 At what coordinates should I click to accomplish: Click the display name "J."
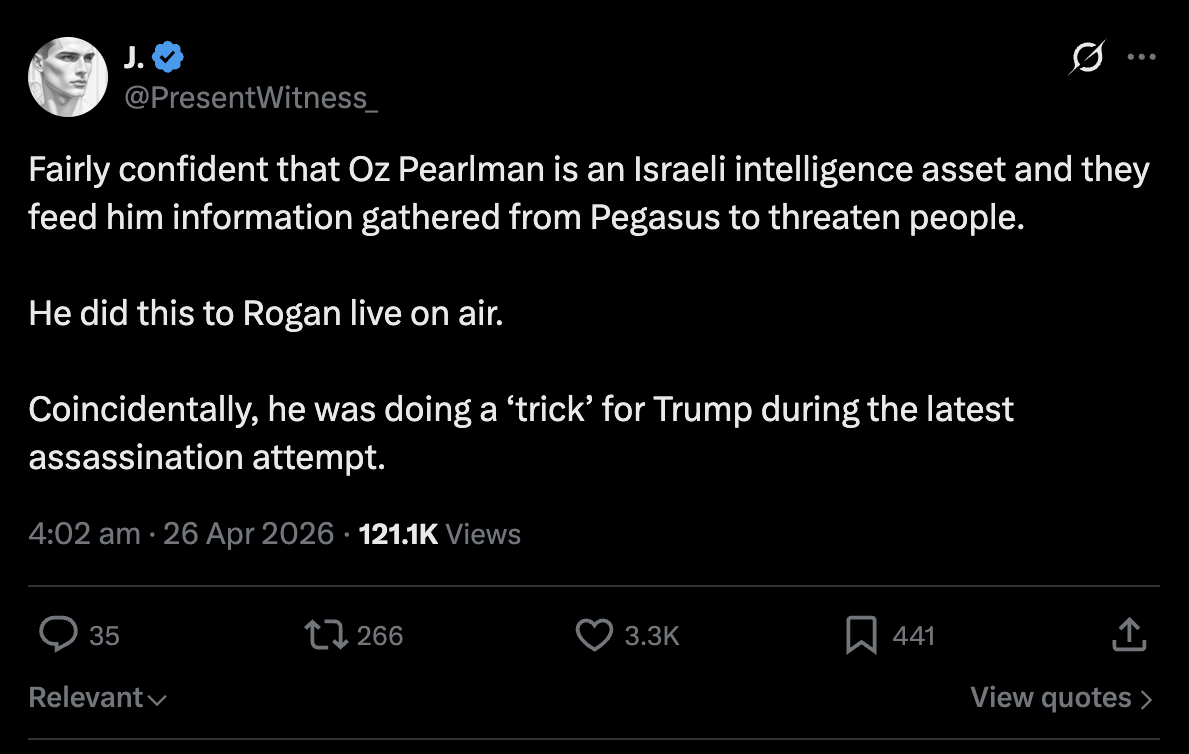tap(134, 60)
